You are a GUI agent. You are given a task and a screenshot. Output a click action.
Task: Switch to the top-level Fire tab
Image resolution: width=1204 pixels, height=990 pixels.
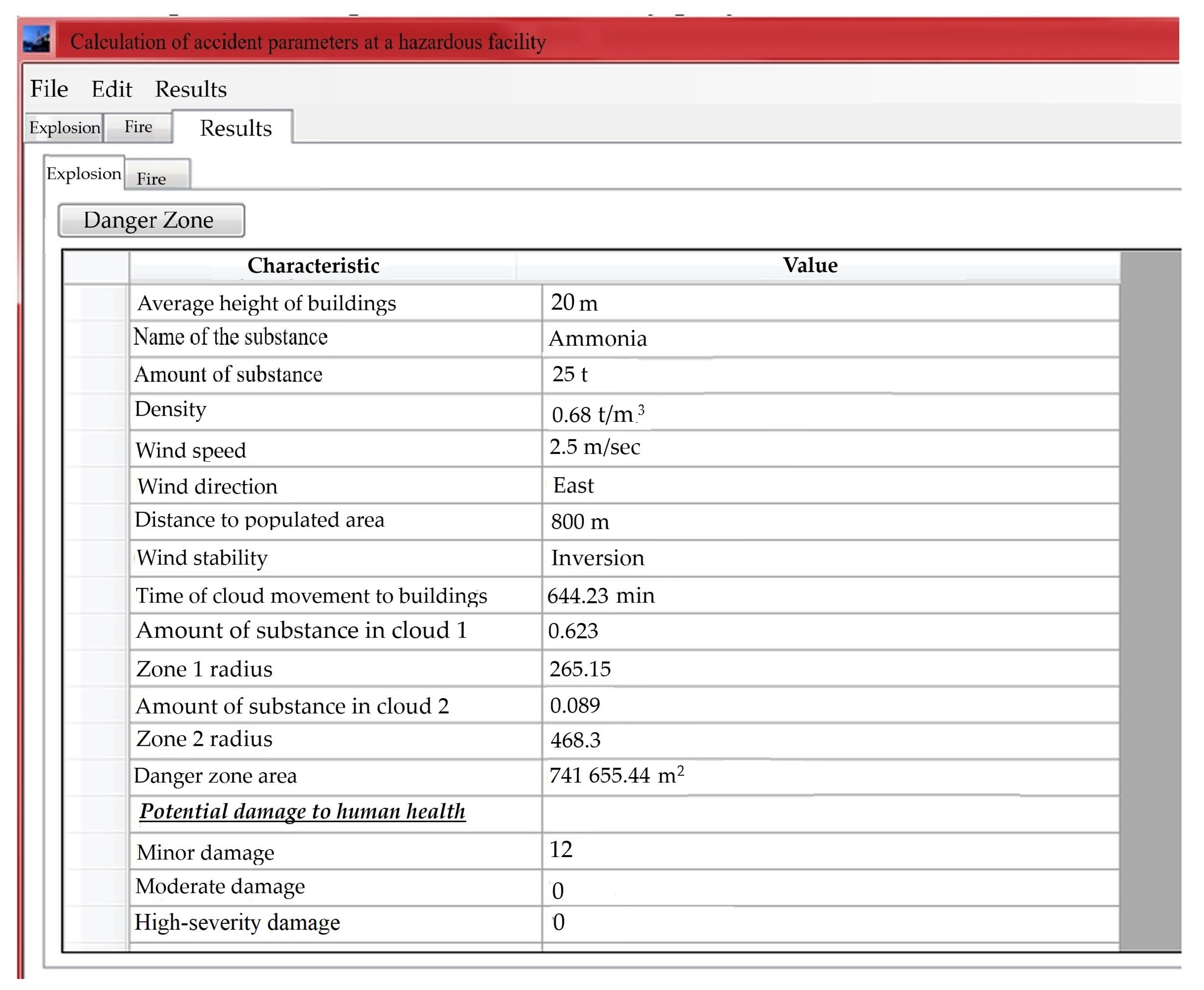point(138,127)
